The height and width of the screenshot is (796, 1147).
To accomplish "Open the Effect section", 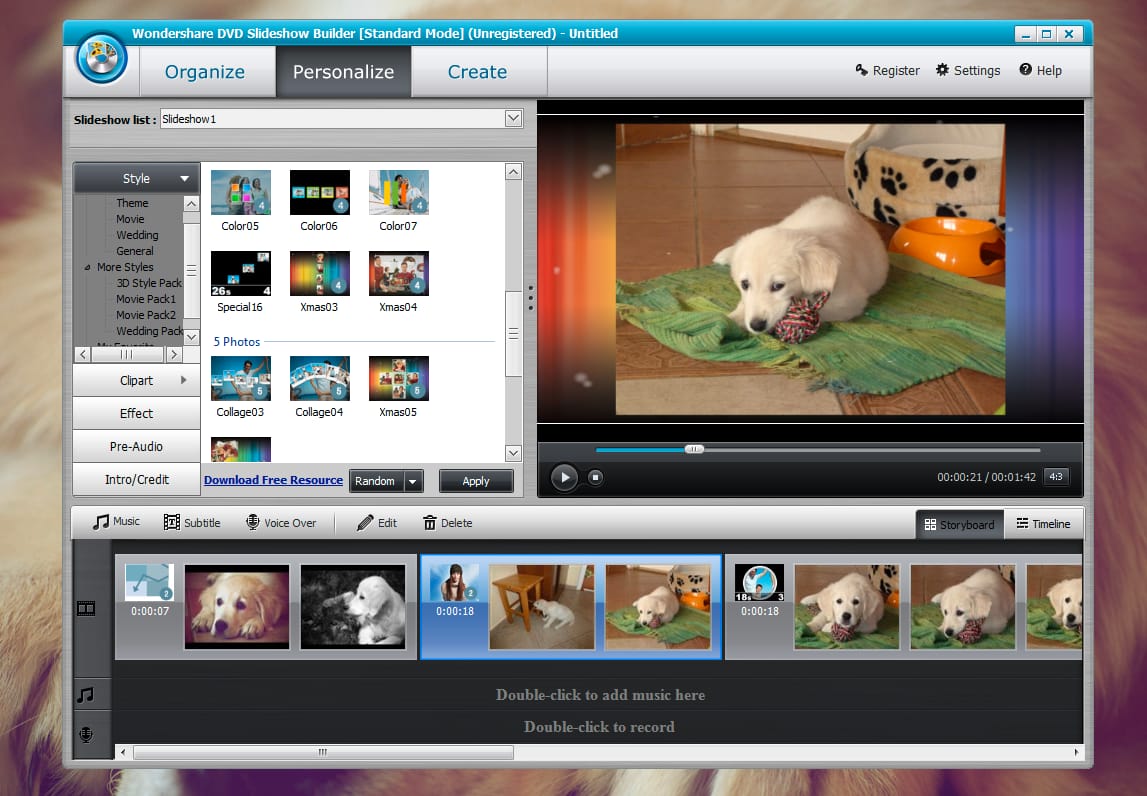I will [136, 413].
